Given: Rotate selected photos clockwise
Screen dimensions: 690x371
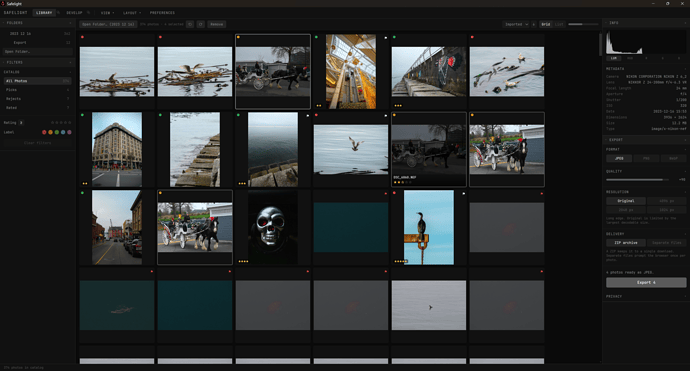Looking at the screenshot, I should coord(201,24).
